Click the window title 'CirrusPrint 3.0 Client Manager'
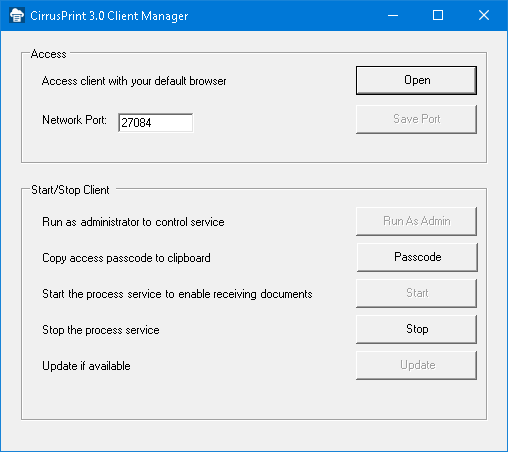Image resolution: width=508 pixels, height=452 pixels. (109, 16)
